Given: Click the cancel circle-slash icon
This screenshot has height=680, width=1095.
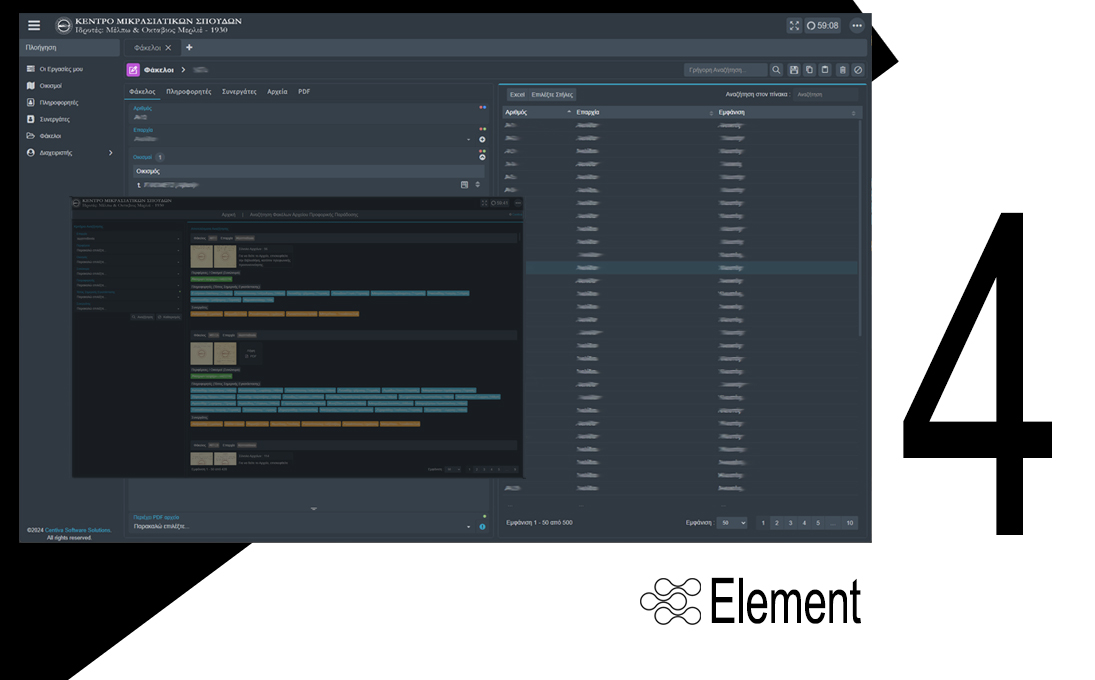Looking at the screenshot, I should click(x=858, y=70).
